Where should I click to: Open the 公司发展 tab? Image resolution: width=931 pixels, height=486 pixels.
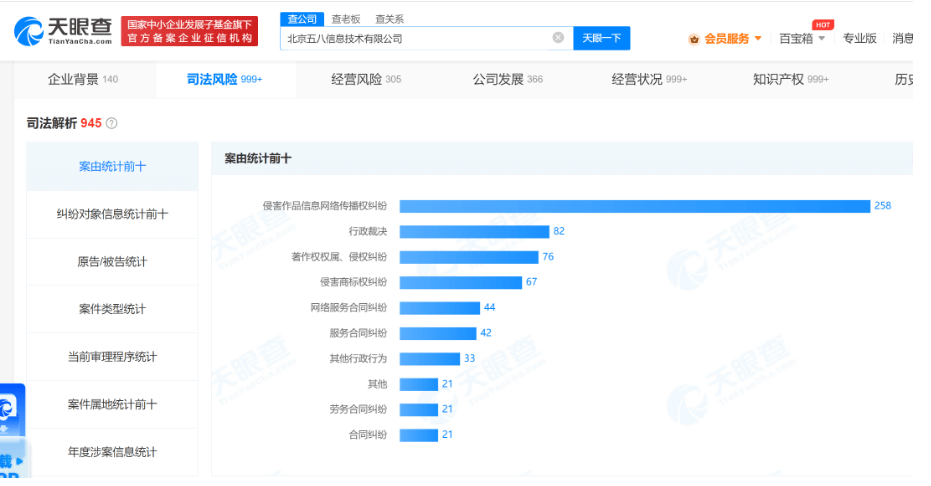point(508,80)
